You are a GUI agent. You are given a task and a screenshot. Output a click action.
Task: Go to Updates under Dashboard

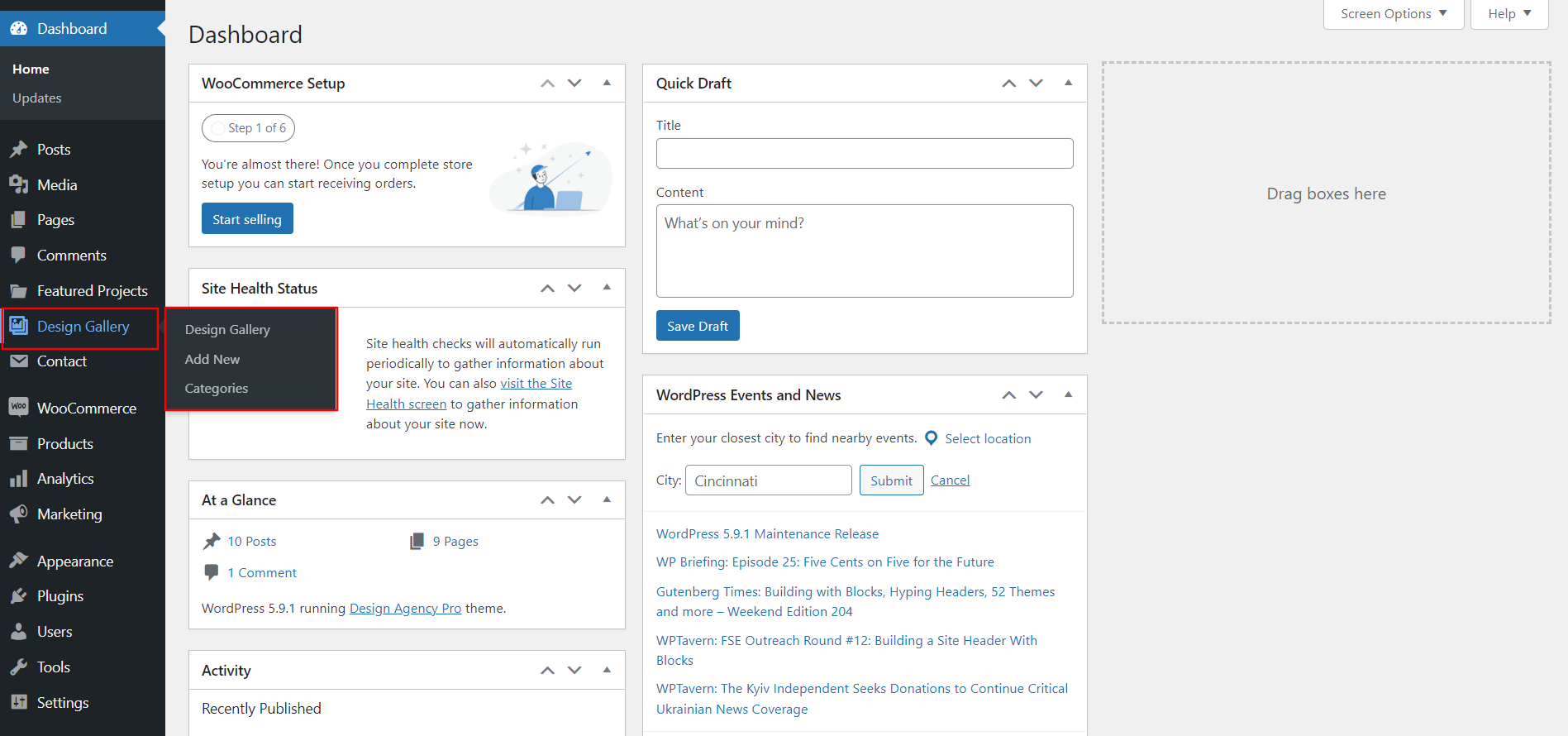coord(37,98)
